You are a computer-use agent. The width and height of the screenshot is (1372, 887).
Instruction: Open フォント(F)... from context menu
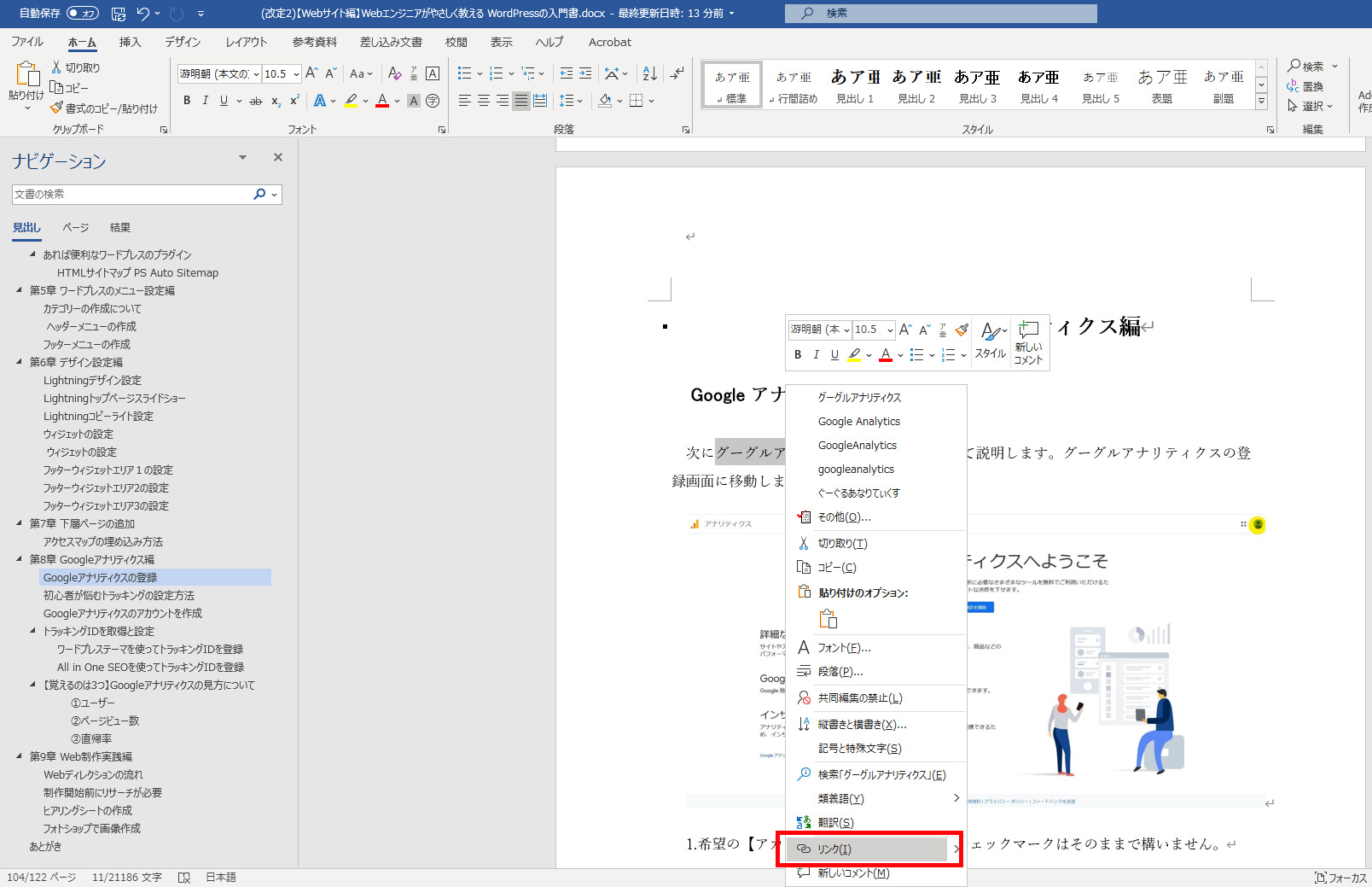click(x=875, y=647)
